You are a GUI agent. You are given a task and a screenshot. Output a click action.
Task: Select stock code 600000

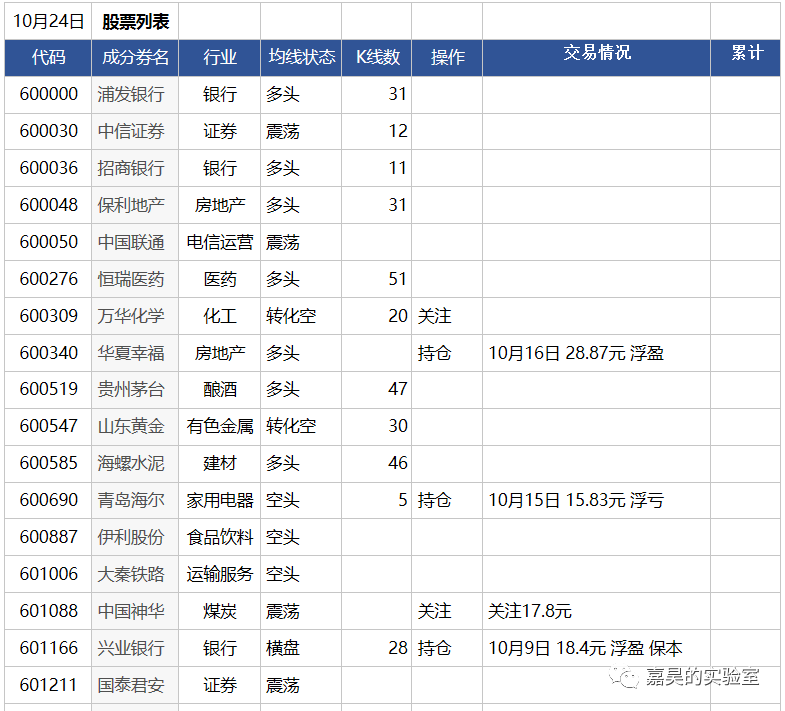point(48,94)
